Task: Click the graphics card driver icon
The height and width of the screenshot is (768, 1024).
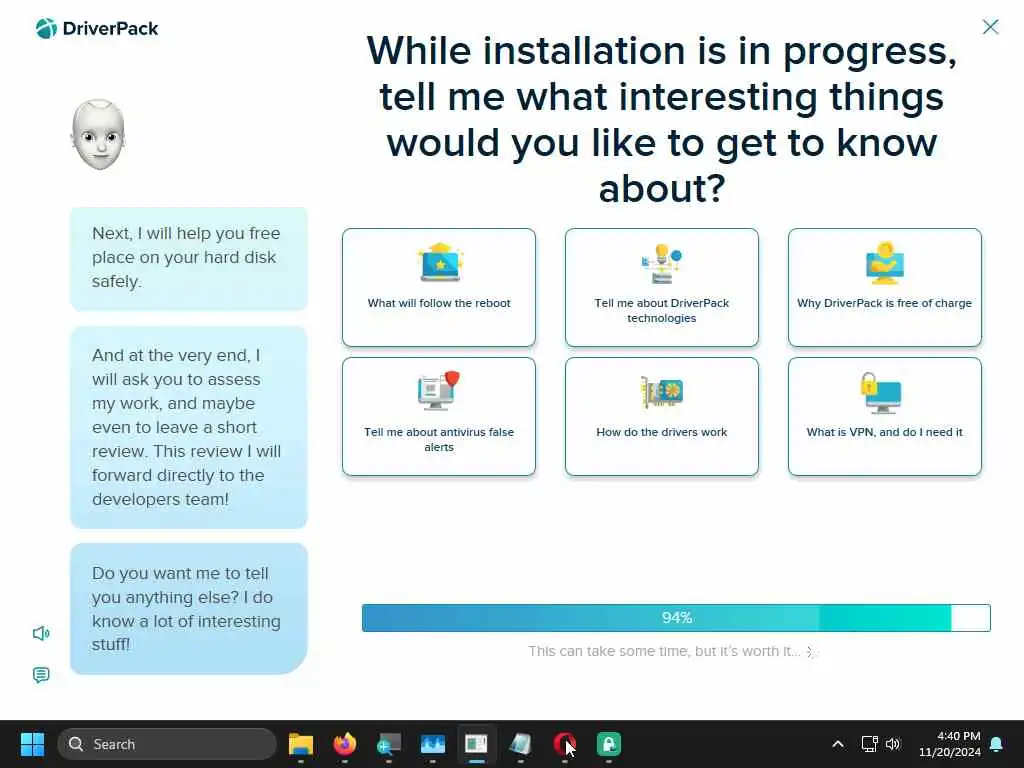Action: click(x=662, y=392)
